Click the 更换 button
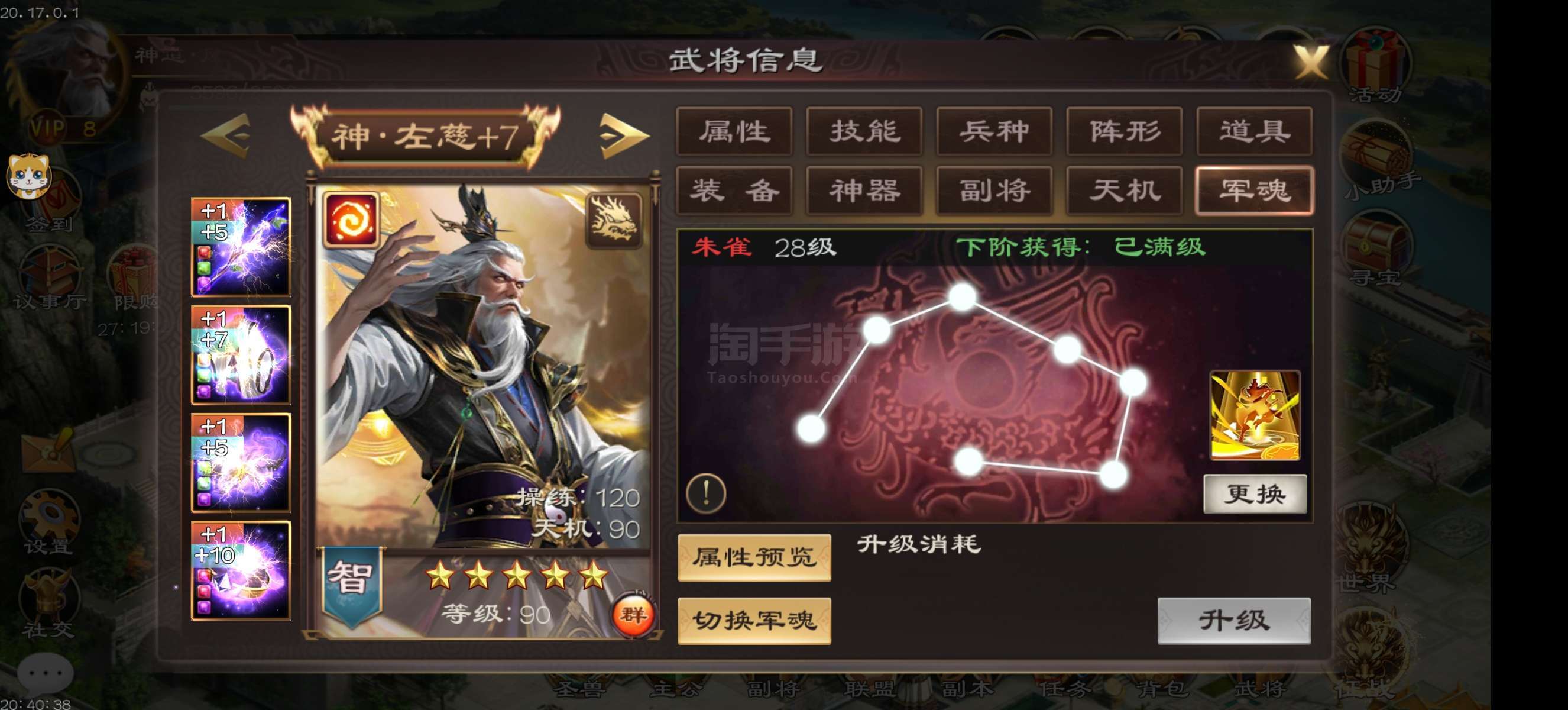This screenshot has height=710, width=1568. (1255, 493)
